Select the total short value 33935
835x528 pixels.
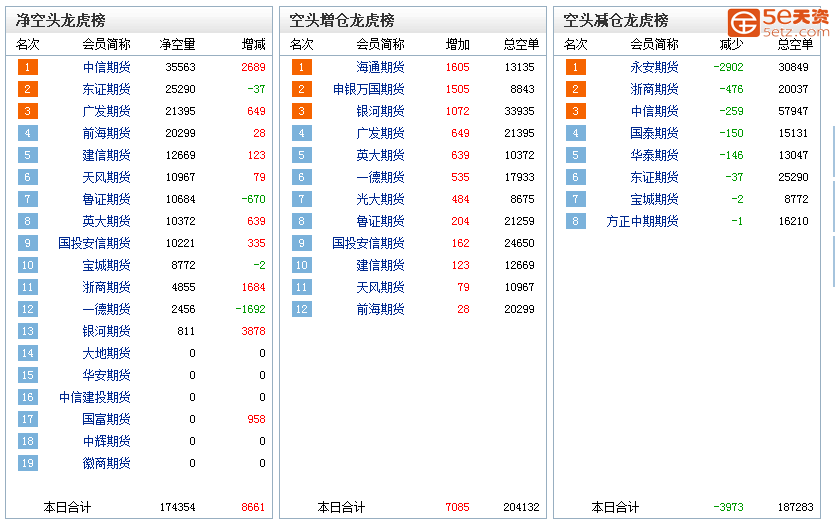519,111
